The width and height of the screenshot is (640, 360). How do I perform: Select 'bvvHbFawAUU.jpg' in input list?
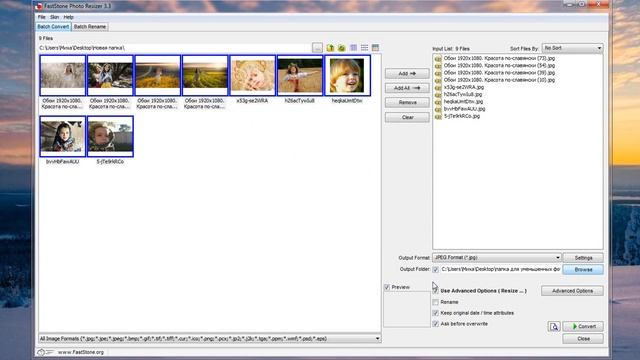(464, 109)
